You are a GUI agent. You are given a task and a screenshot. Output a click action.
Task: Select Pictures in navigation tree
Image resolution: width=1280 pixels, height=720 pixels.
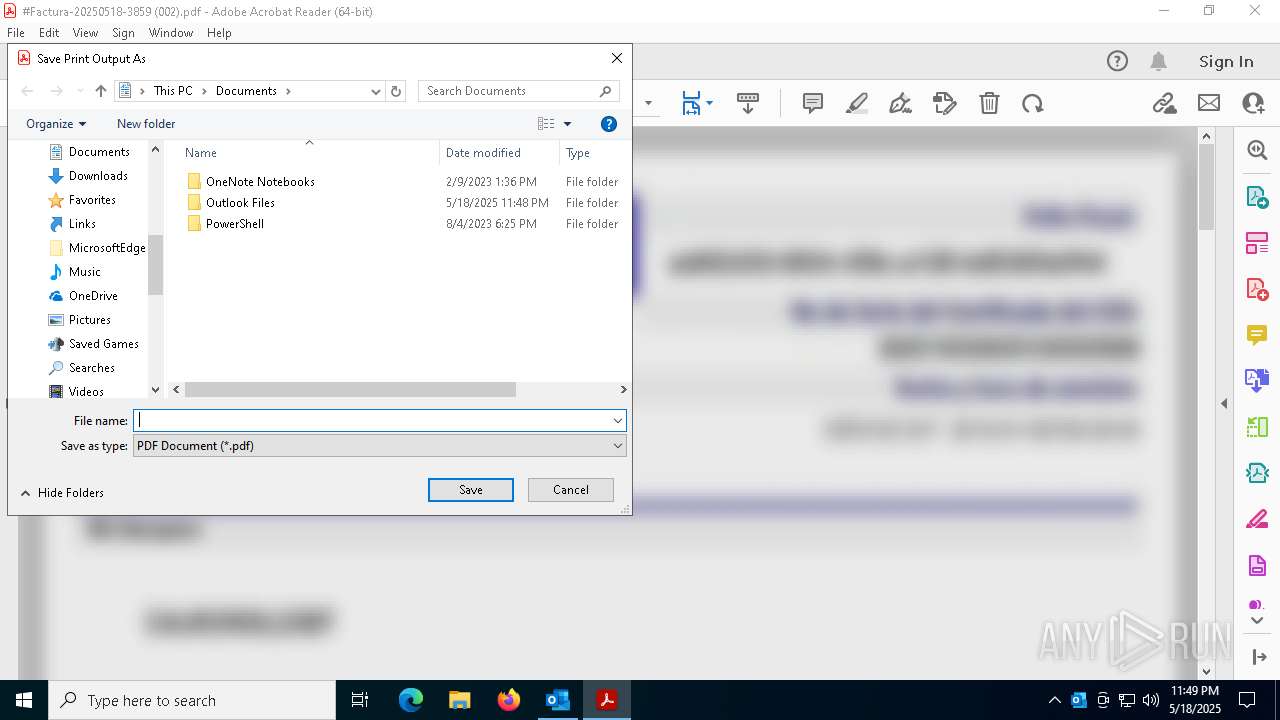pyautogui.click(x=90, y=320)
